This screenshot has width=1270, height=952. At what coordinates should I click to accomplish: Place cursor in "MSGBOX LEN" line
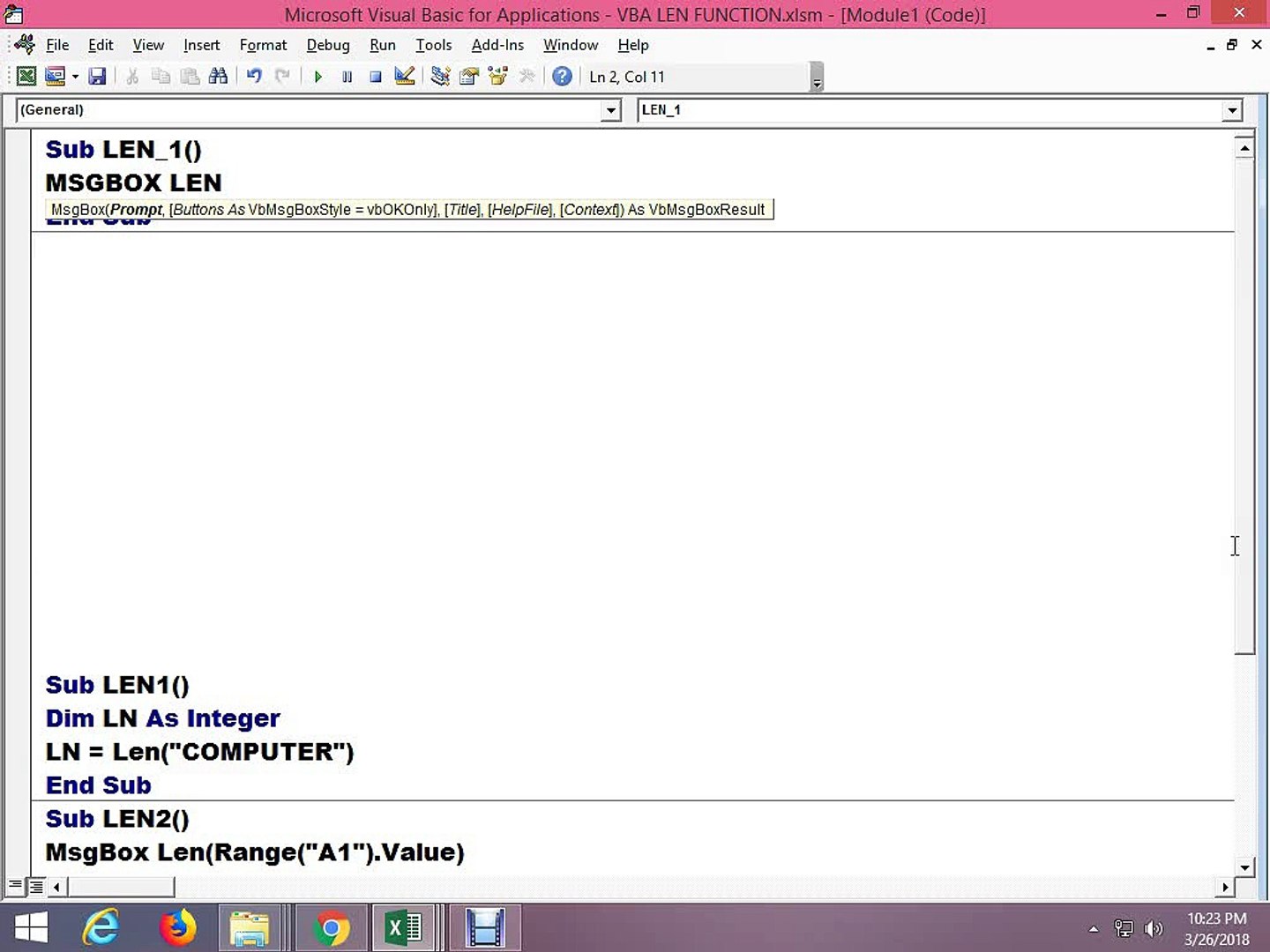[133, 183]
